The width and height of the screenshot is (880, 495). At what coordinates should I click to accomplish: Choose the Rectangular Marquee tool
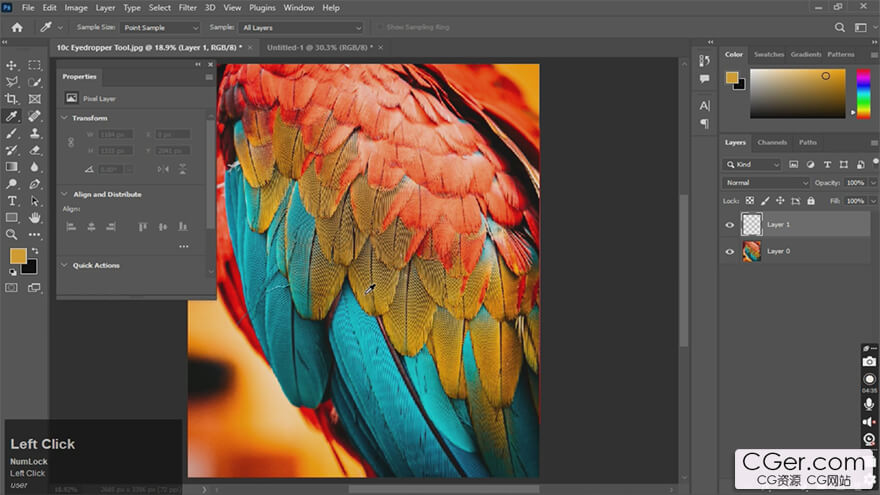tap(35, 65)
